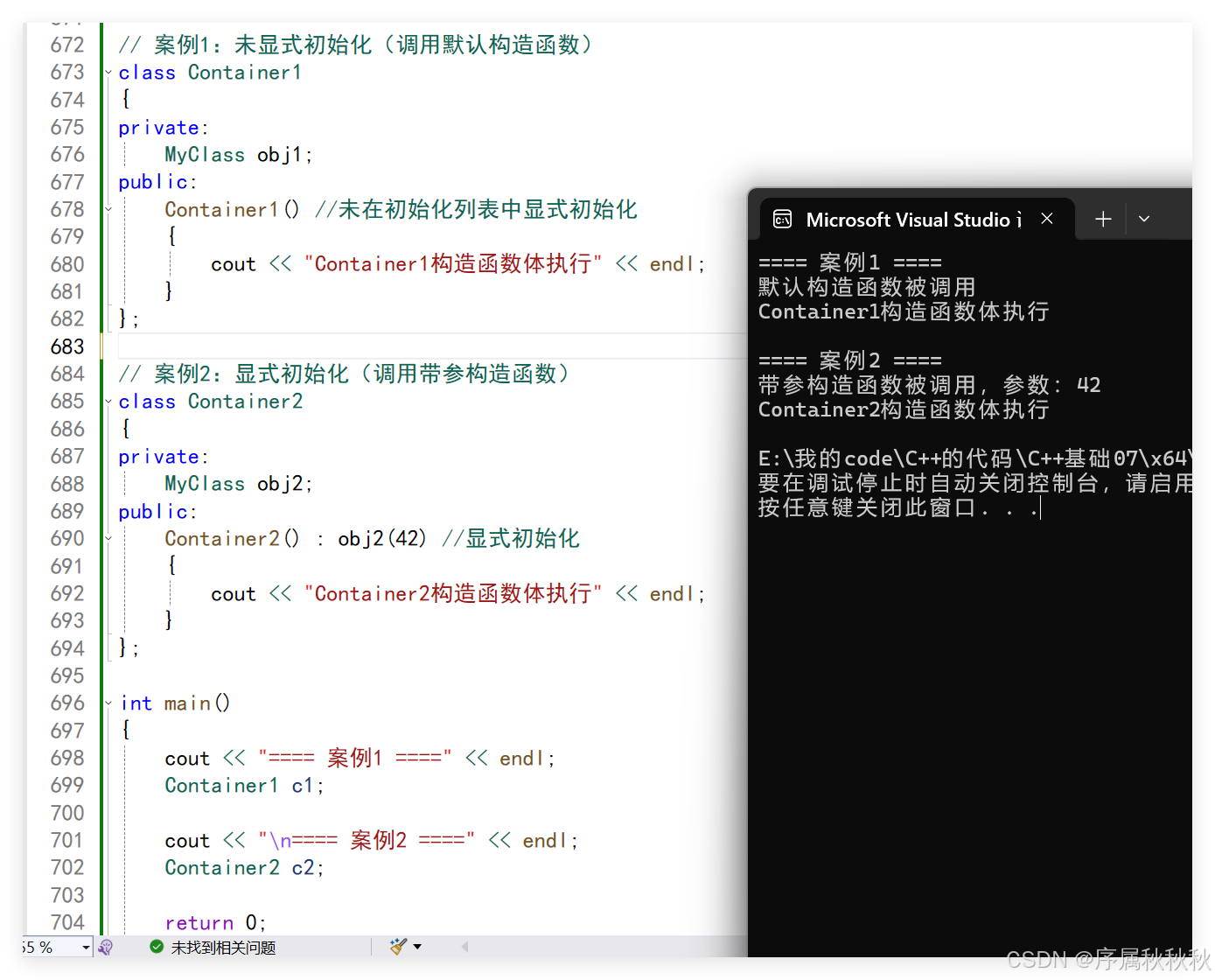The width and height of the screenshot is (1215, 980).
Task: Collapse the class Container1 code block
Action: 108,73
